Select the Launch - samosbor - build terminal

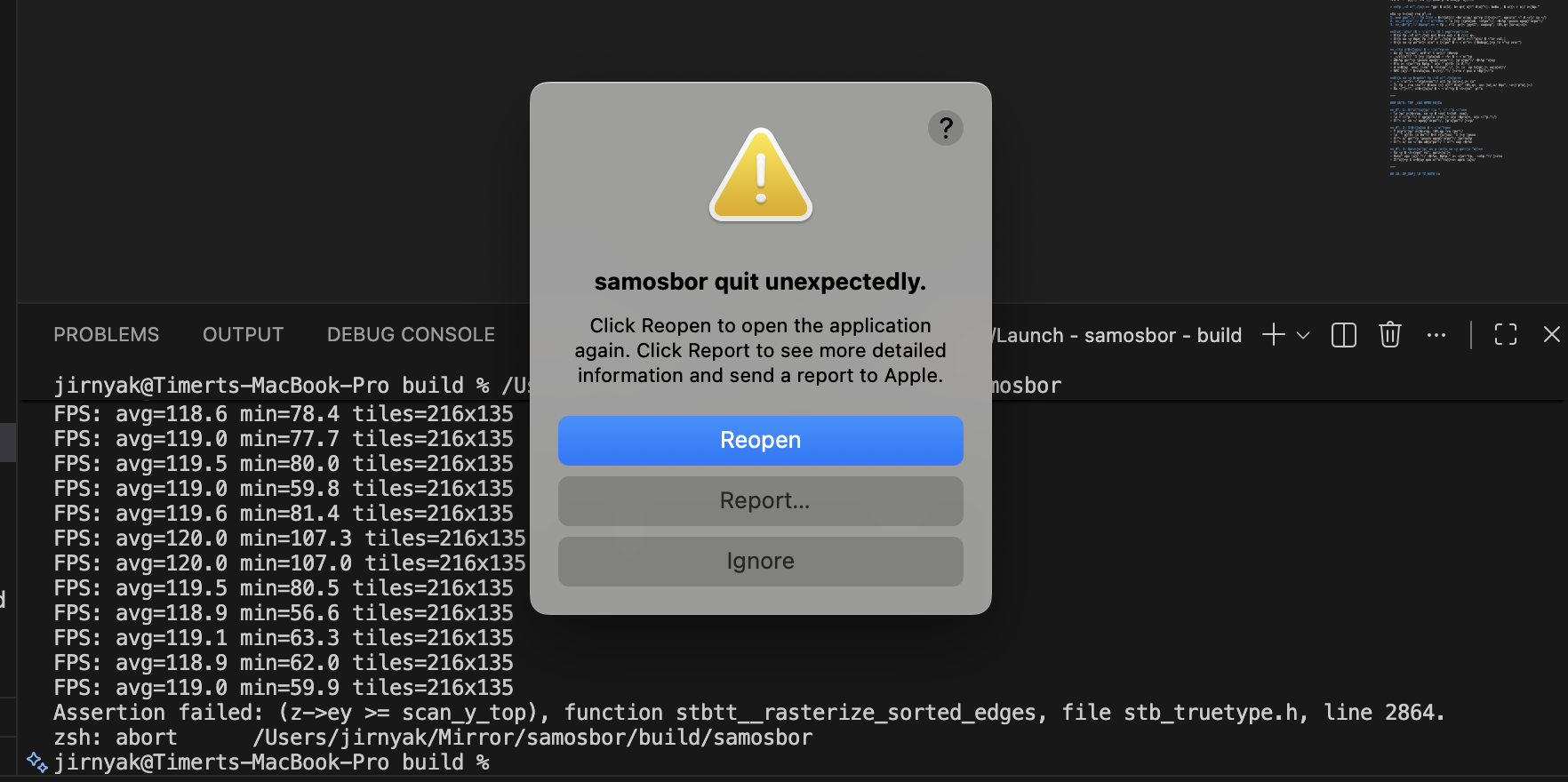[1117, 336]
